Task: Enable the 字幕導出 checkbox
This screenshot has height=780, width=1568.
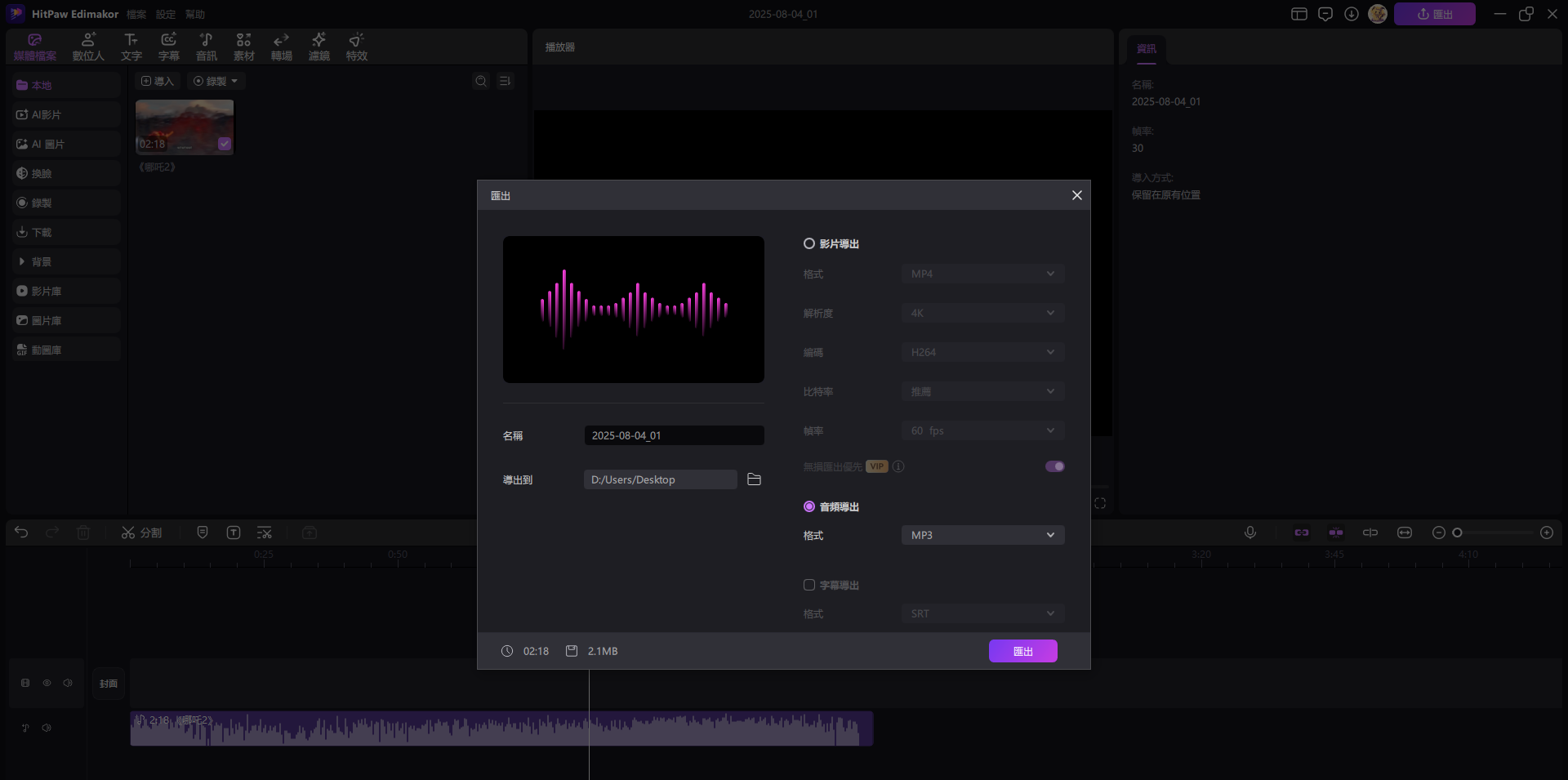Action: (809, 585)
